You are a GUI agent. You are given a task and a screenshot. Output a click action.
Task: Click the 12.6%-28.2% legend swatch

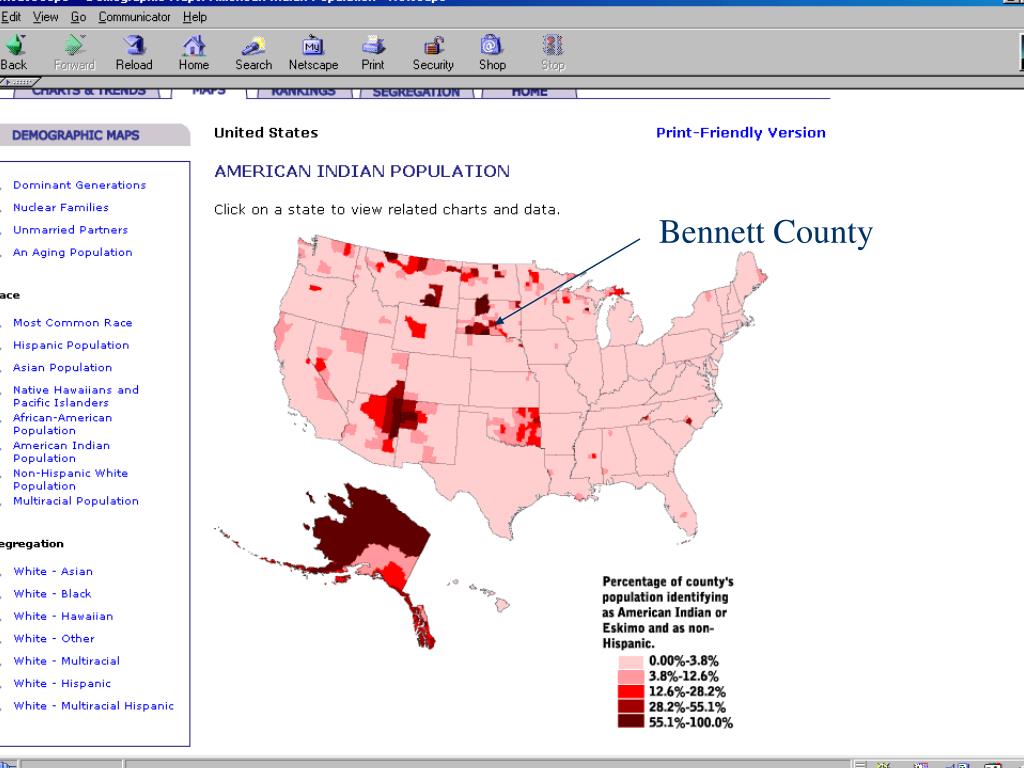pyautogui.click(x=631, y=692)
